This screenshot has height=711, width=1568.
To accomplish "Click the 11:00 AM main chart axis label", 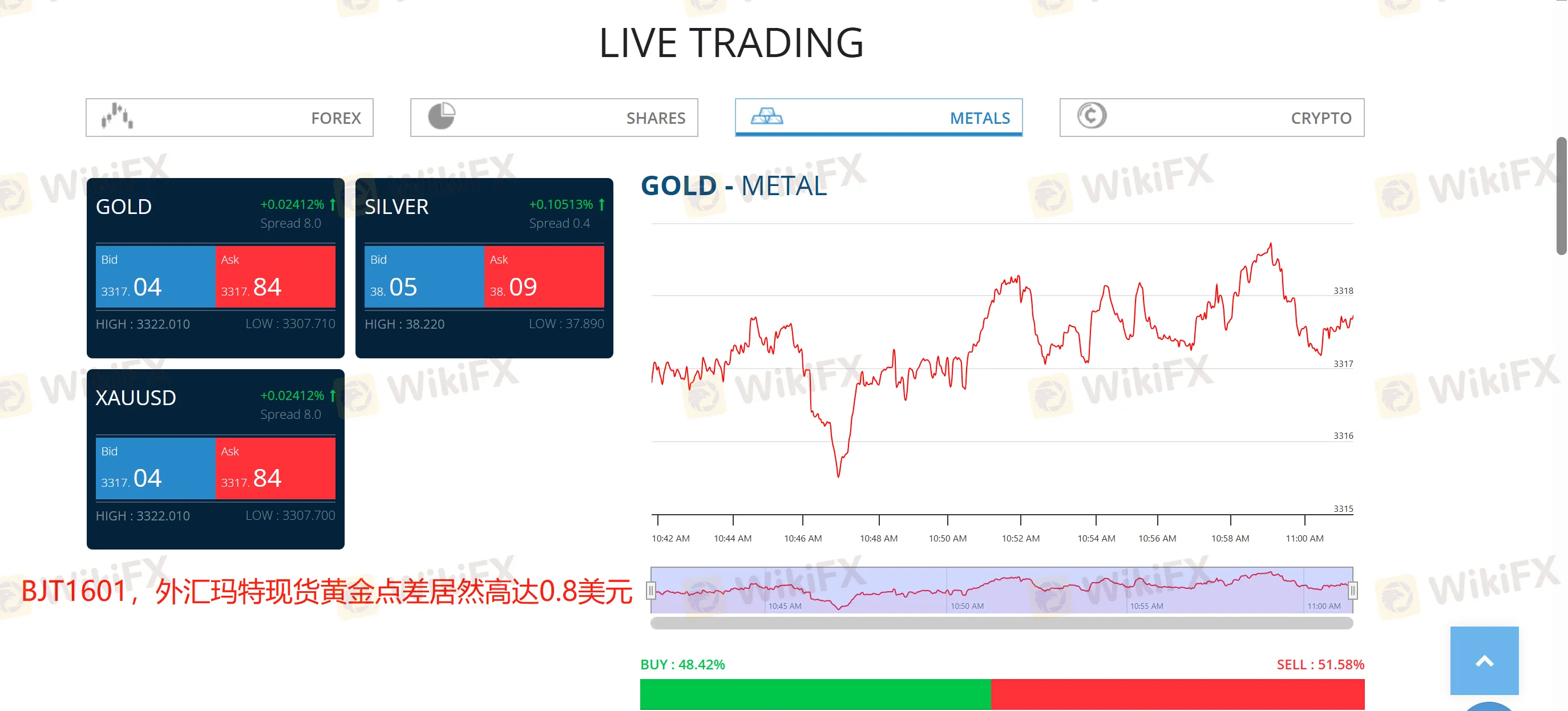I will (x=1304, y=539).
